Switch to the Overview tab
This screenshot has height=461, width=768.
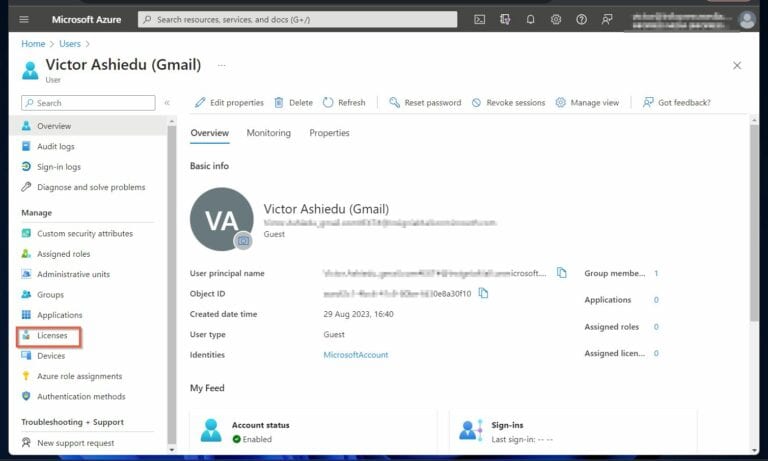click(210, 133)
